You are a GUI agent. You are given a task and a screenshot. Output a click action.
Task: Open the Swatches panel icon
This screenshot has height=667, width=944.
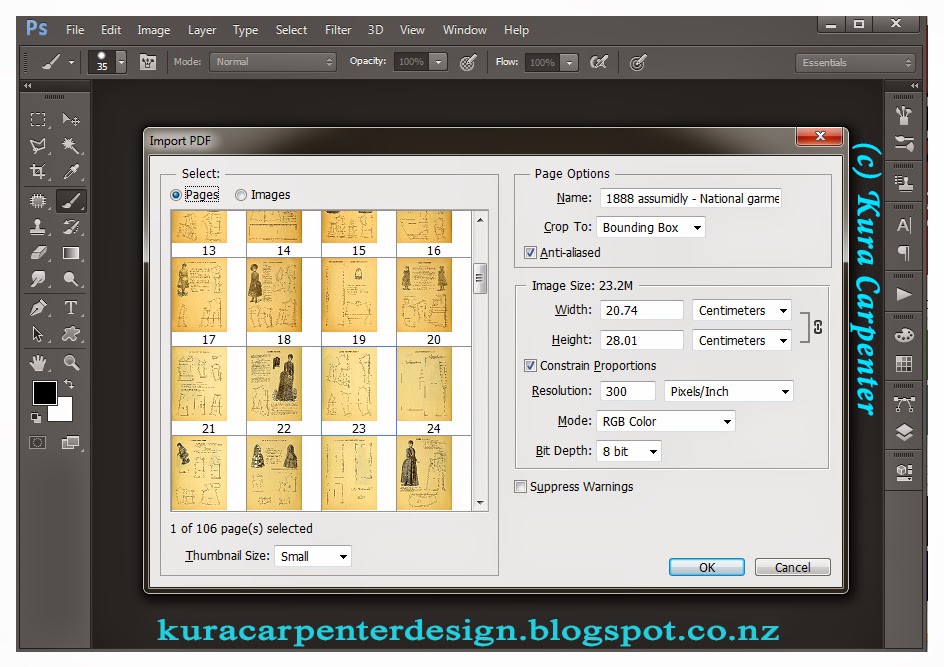904,364
